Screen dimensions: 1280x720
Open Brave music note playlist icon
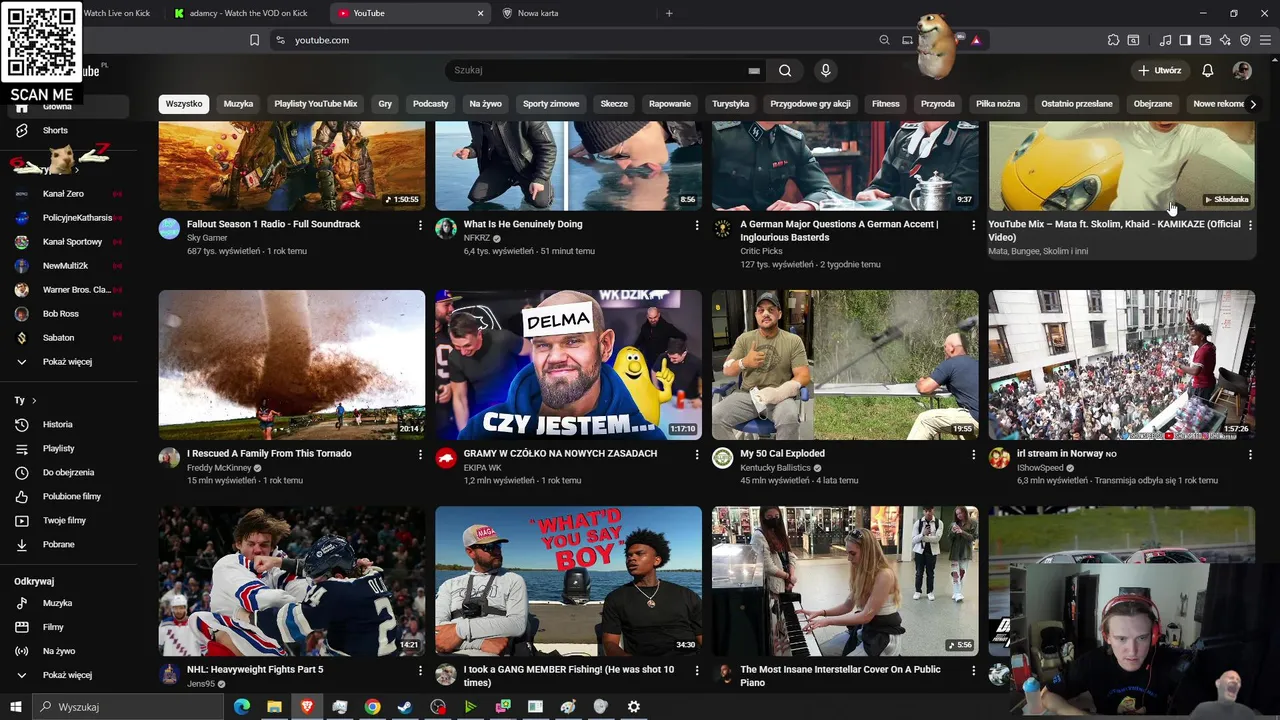click(x=1165, y=40)
